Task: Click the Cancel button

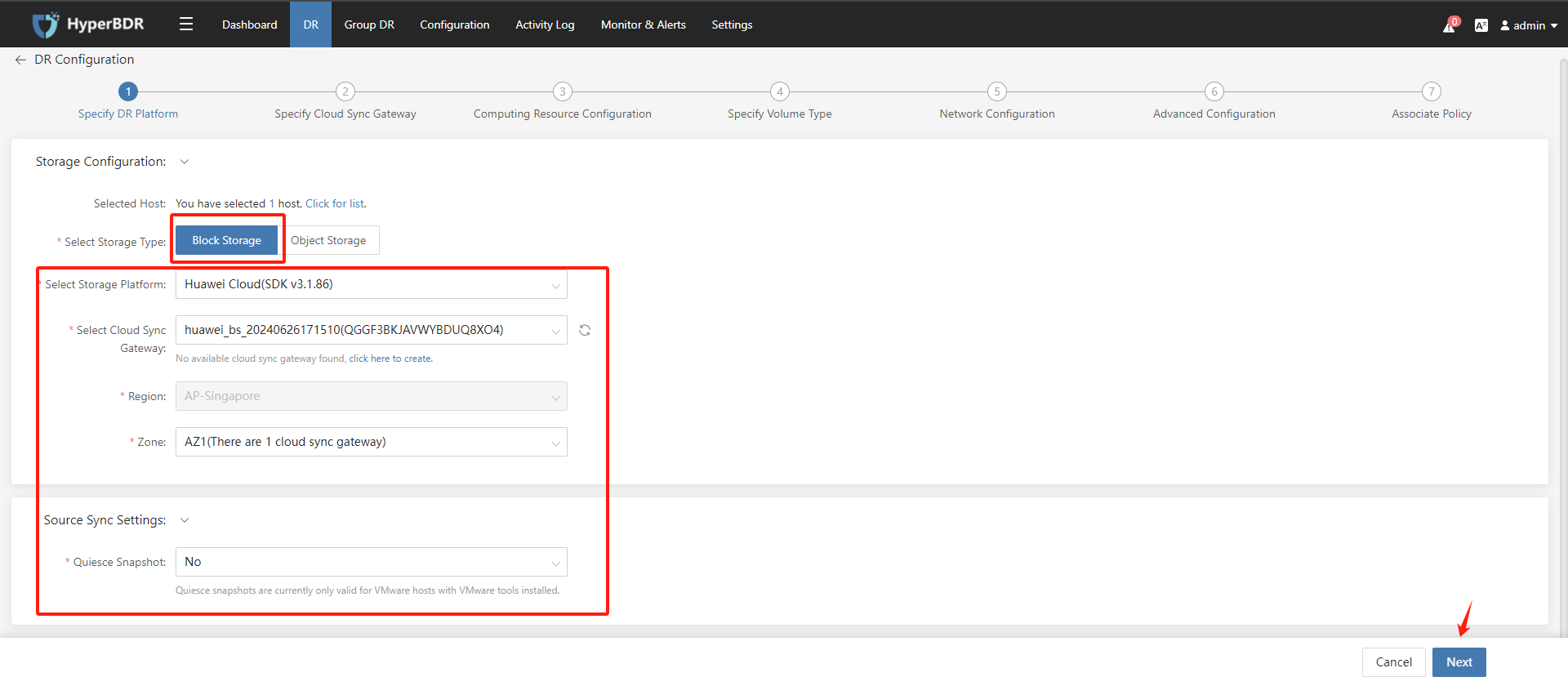Action: point(1394,662)
